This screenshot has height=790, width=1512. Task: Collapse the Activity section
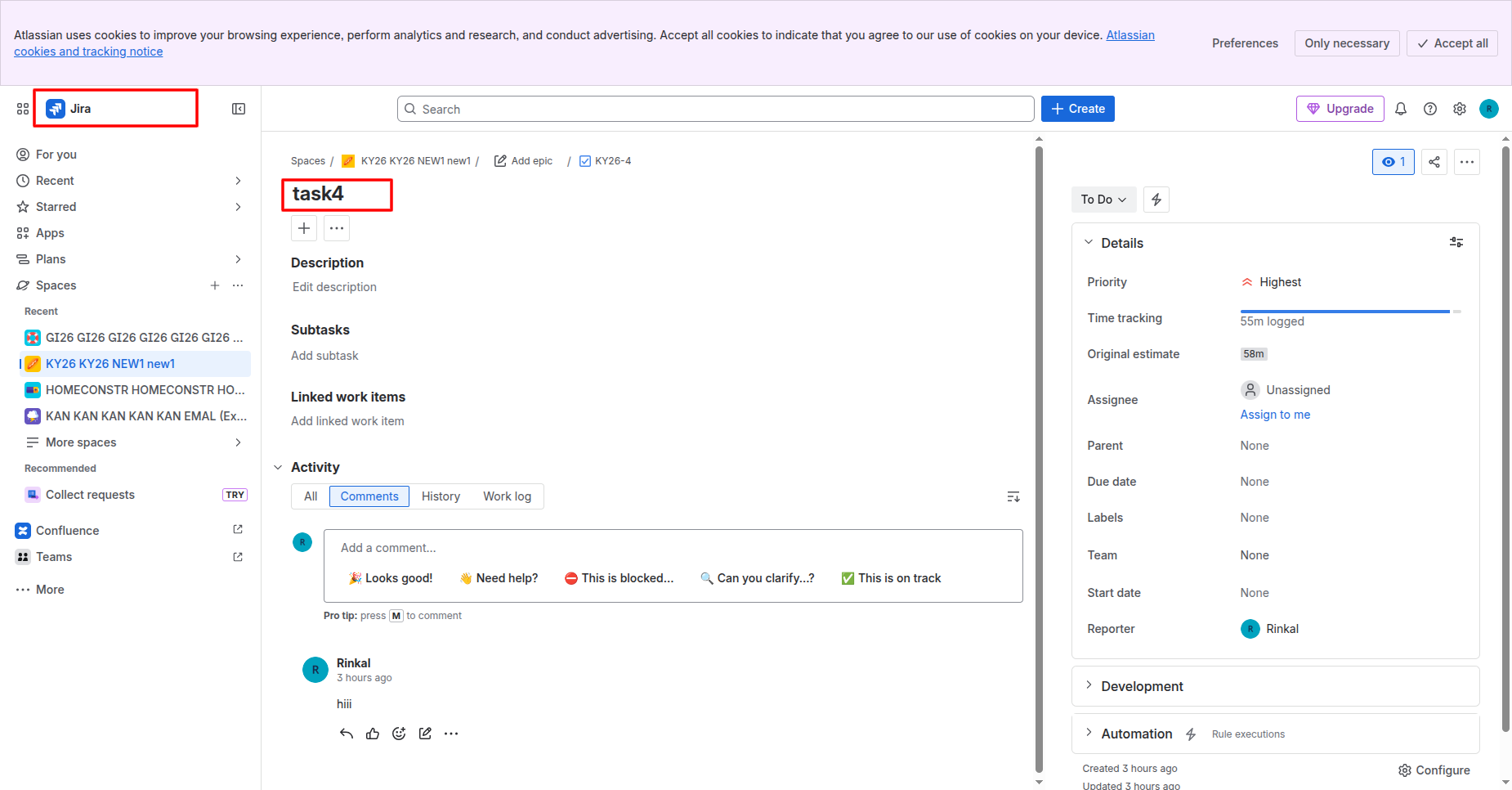click(x=278, y=467)
